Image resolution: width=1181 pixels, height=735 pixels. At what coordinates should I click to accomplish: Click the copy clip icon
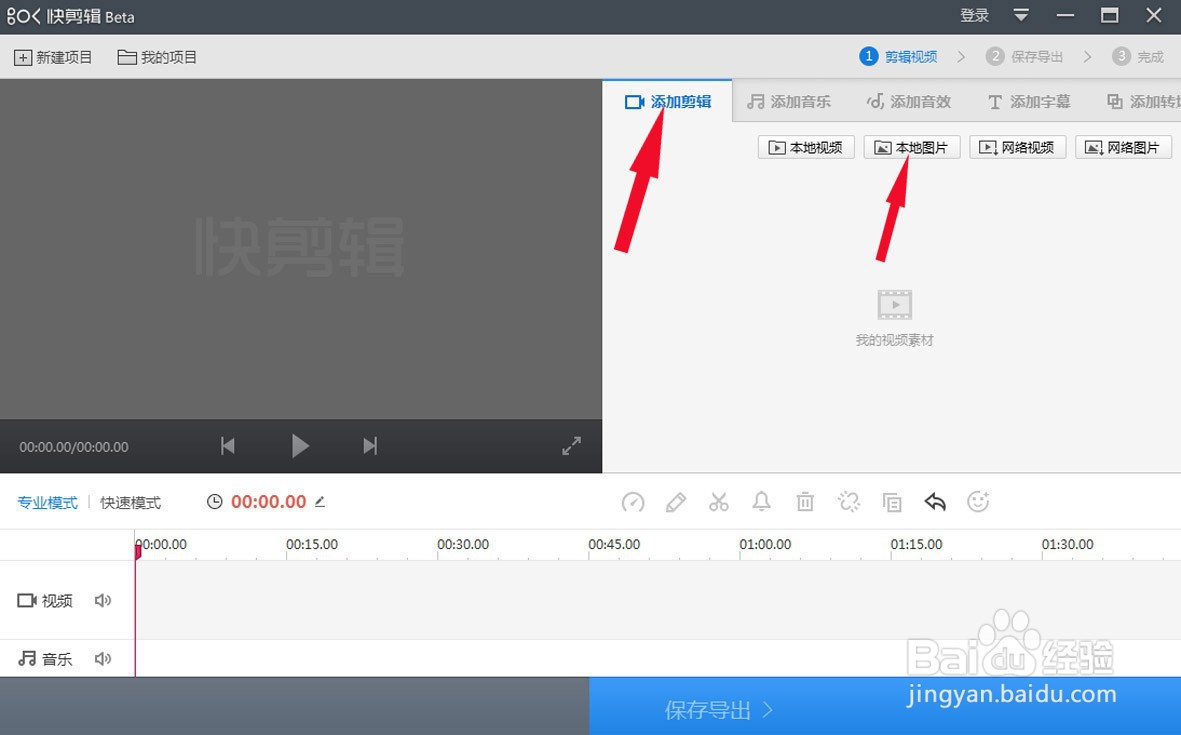892,502
